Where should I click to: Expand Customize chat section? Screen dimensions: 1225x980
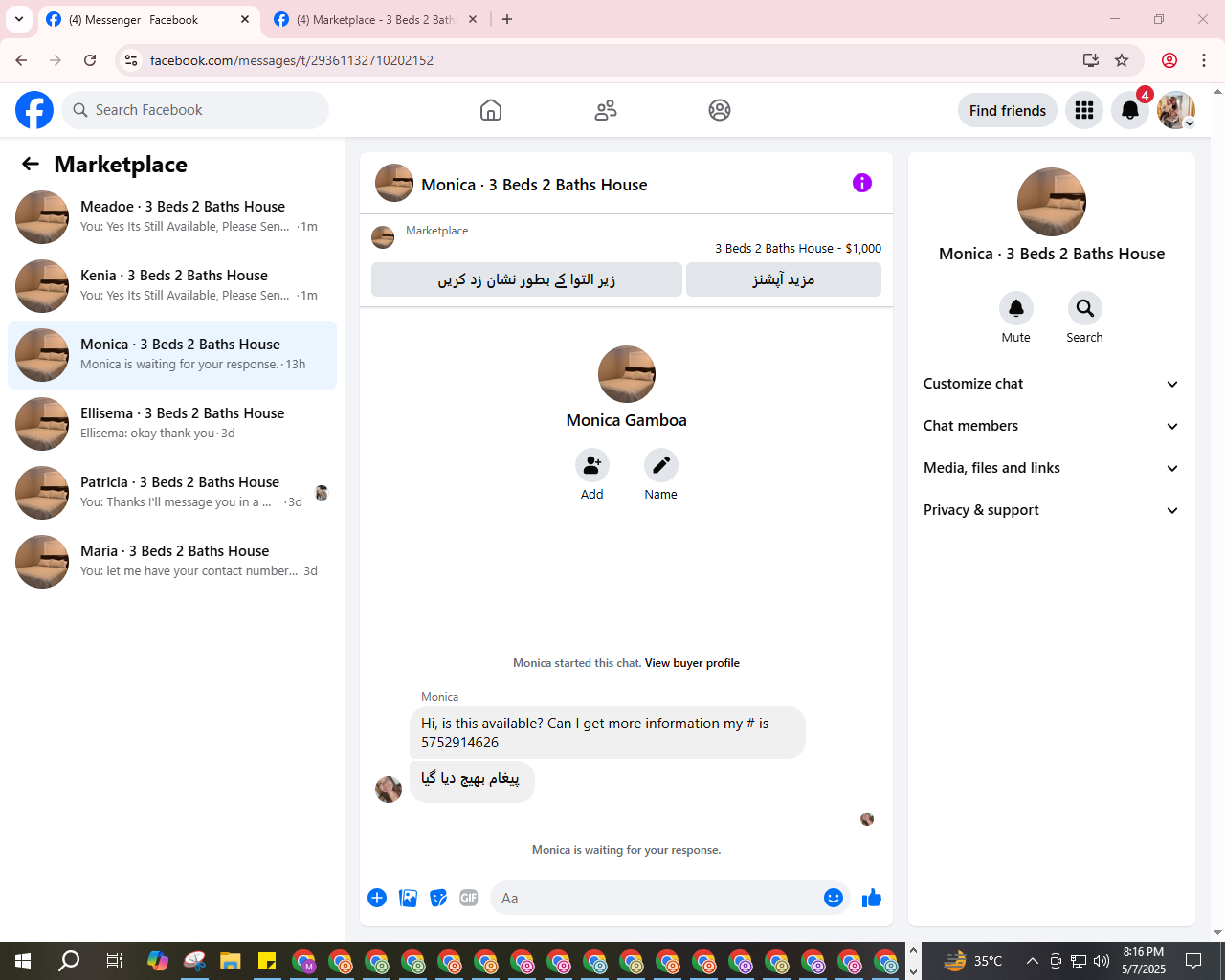[x=1052, y=384]
